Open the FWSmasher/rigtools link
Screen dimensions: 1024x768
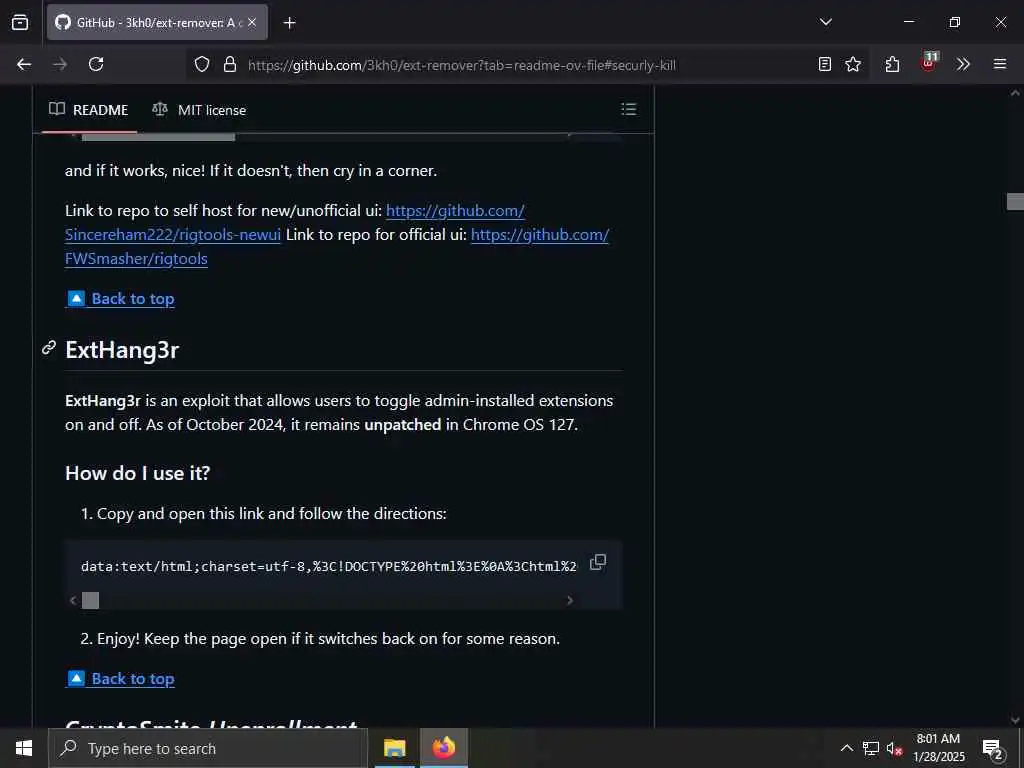(136, 259)
